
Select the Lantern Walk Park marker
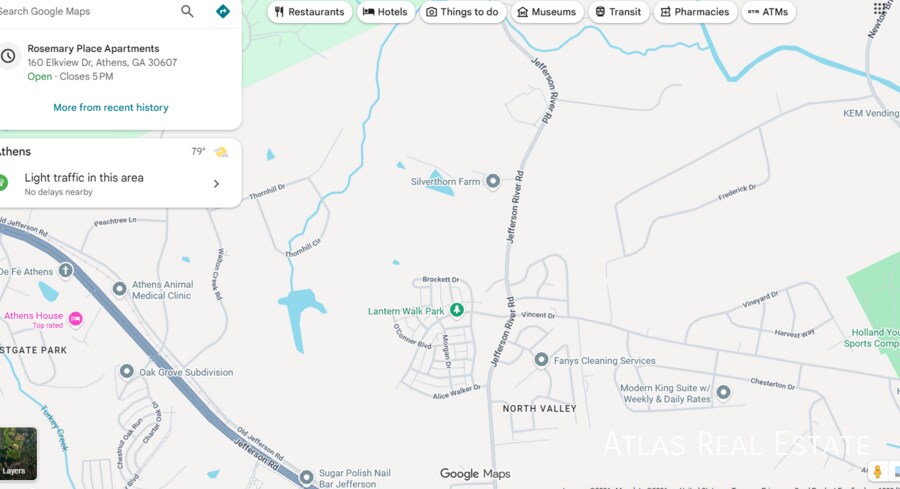(x=457, y=310)
